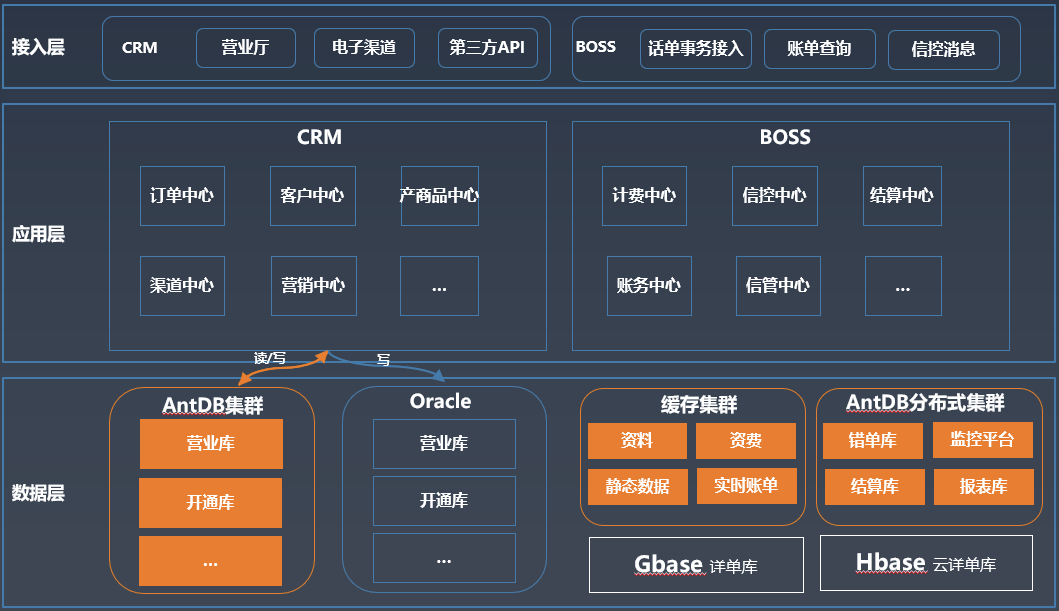Click the 账单查询 box
This screenshot has width=1059, height=611.
[819, 49]
